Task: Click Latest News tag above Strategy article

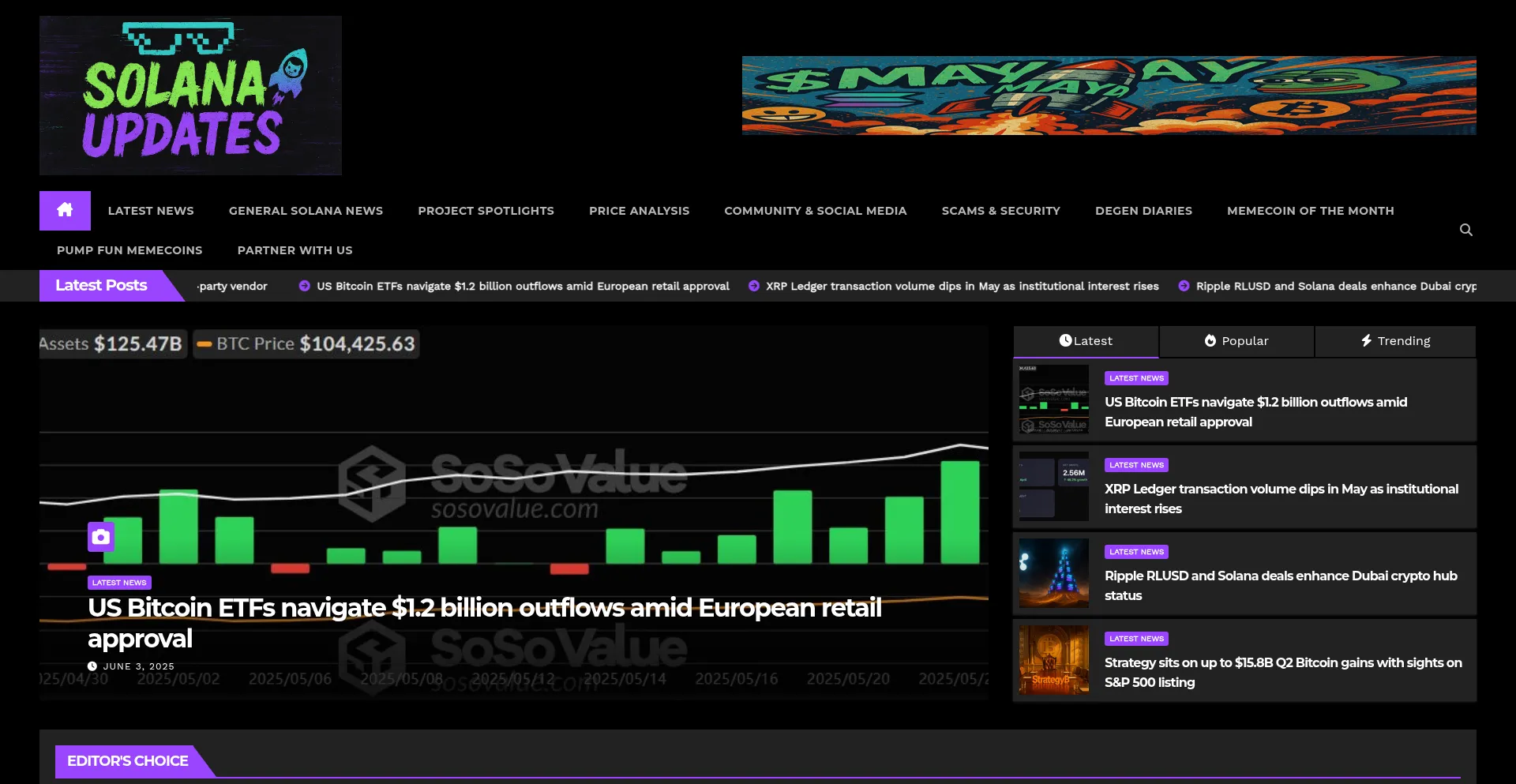Action: 1136,639
